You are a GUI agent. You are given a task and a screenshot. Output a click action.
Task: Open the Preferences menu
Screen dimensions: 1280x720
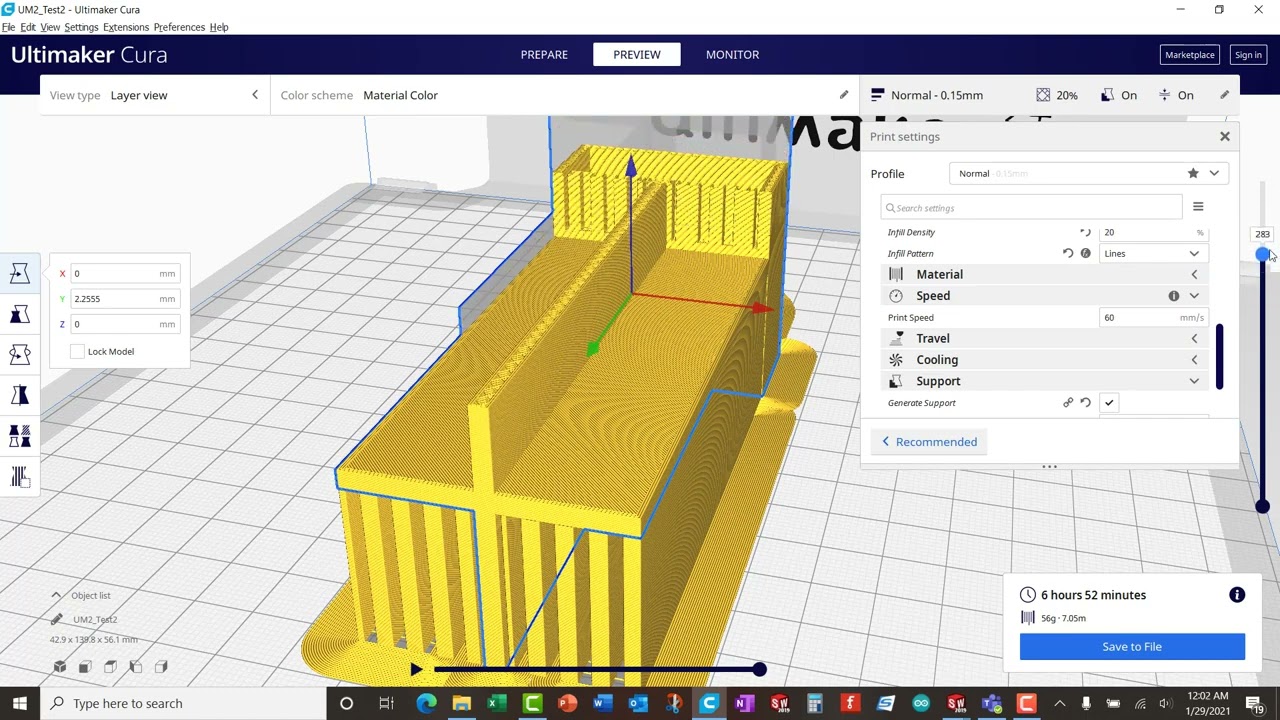tap(179, 27)
